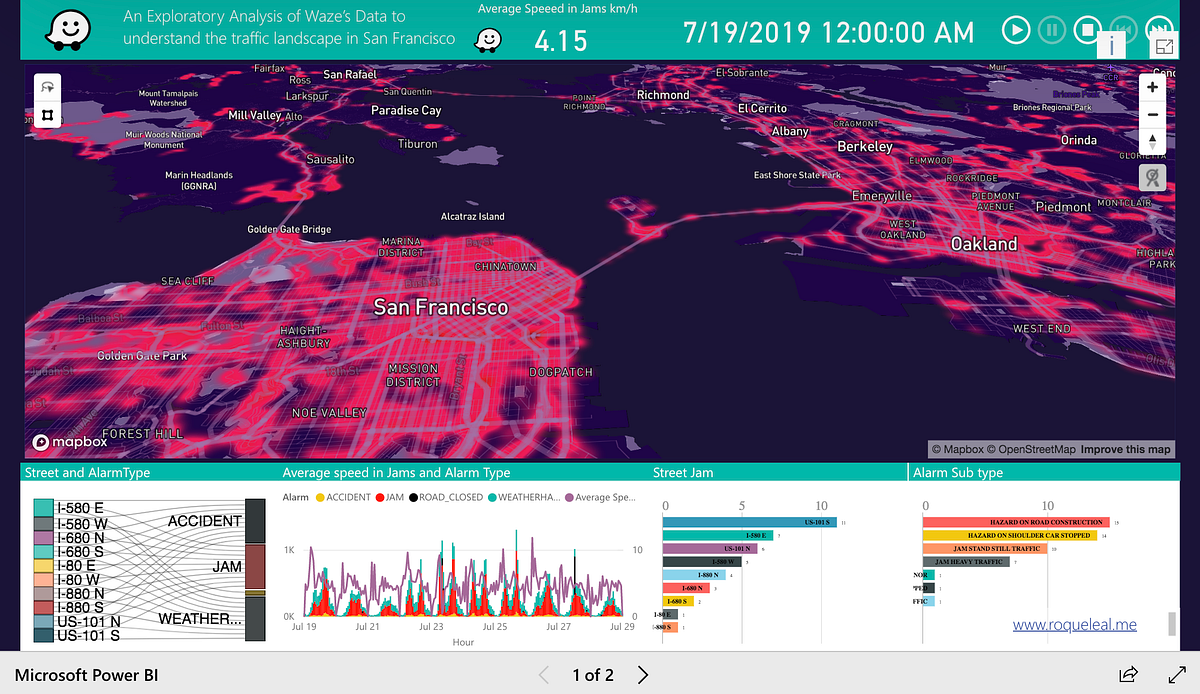Open fullscreen mode from the bottom-right icon

coord(1176,675)
